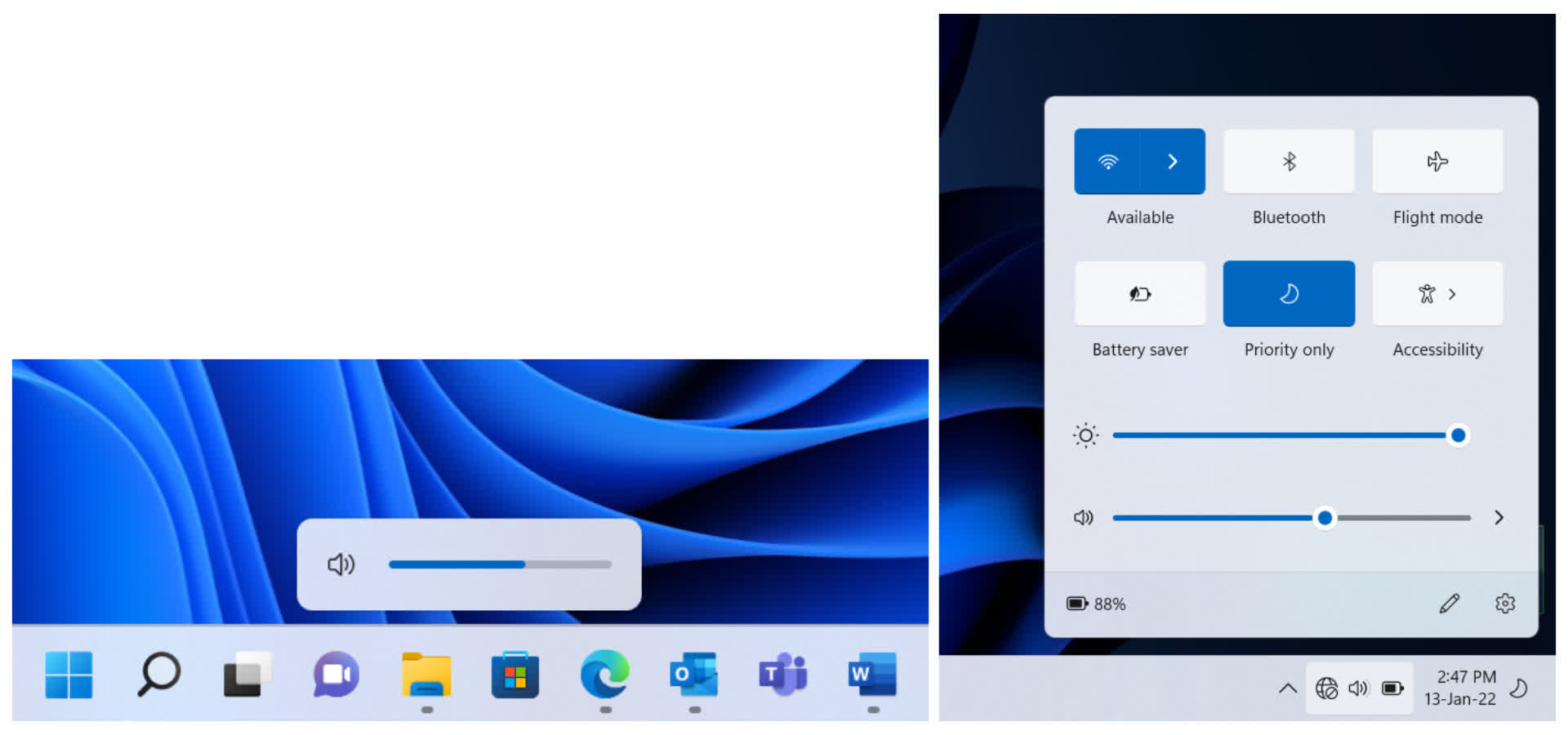Turn on Flight mode
Image resolution: width=1568 pixels, height=735 pixels.
[1437, 162]
